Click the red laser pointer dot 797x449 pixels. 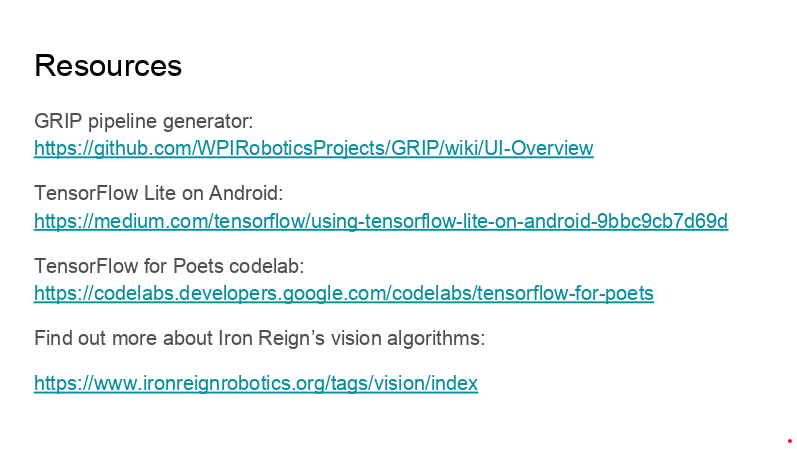point(789,441)
